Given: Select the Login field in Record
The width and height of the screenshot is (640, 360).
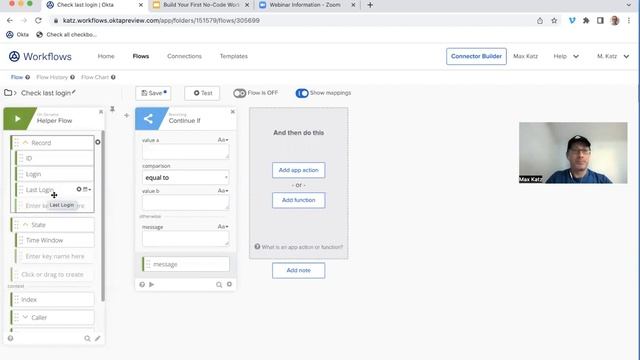Looking at the screenshot, I should [x=55, y=174].
